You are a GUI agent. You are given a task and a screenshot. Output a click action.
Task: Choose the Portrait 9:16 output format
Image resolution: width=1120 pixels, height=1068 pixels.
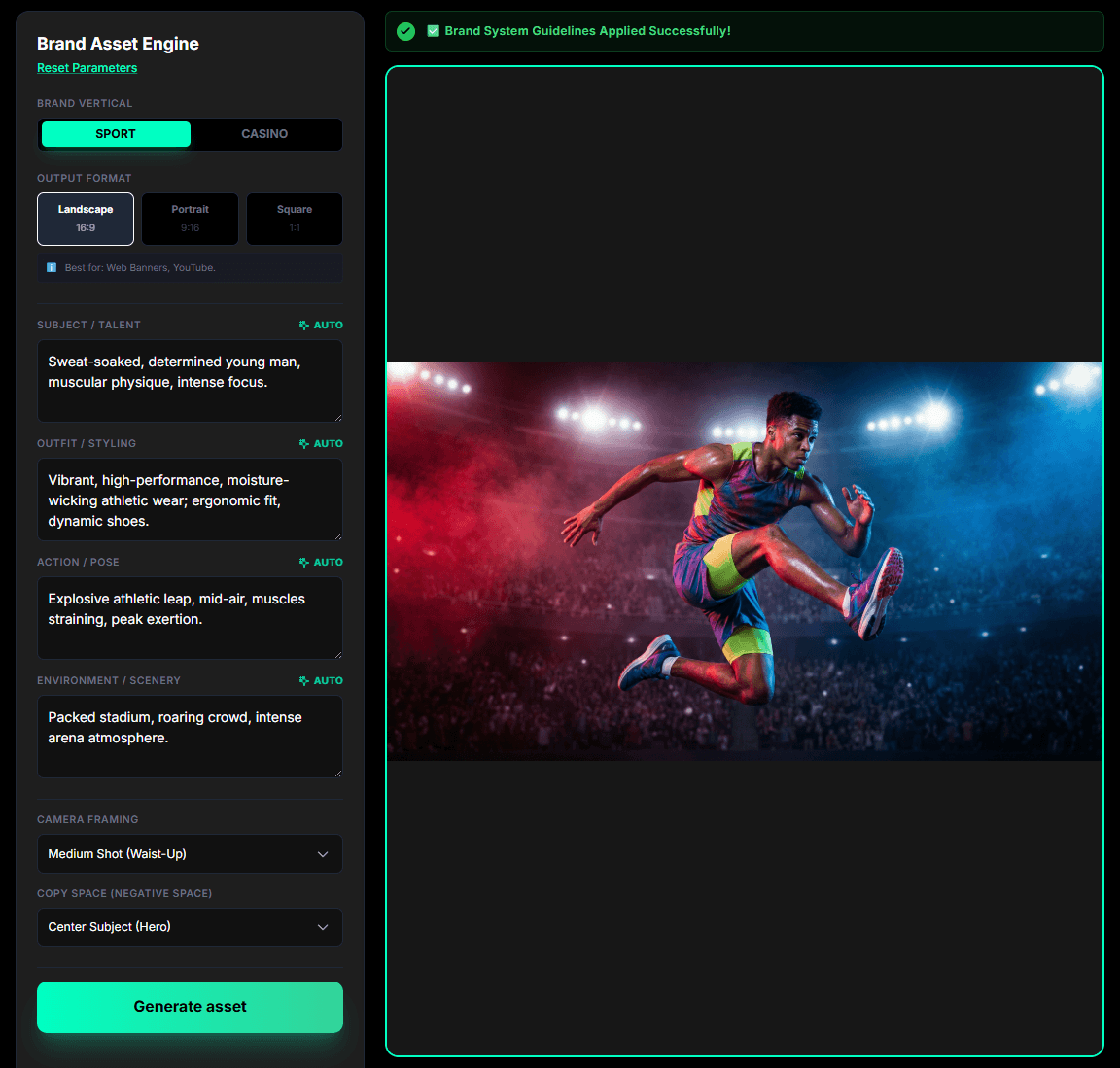(x=190, y=219)
